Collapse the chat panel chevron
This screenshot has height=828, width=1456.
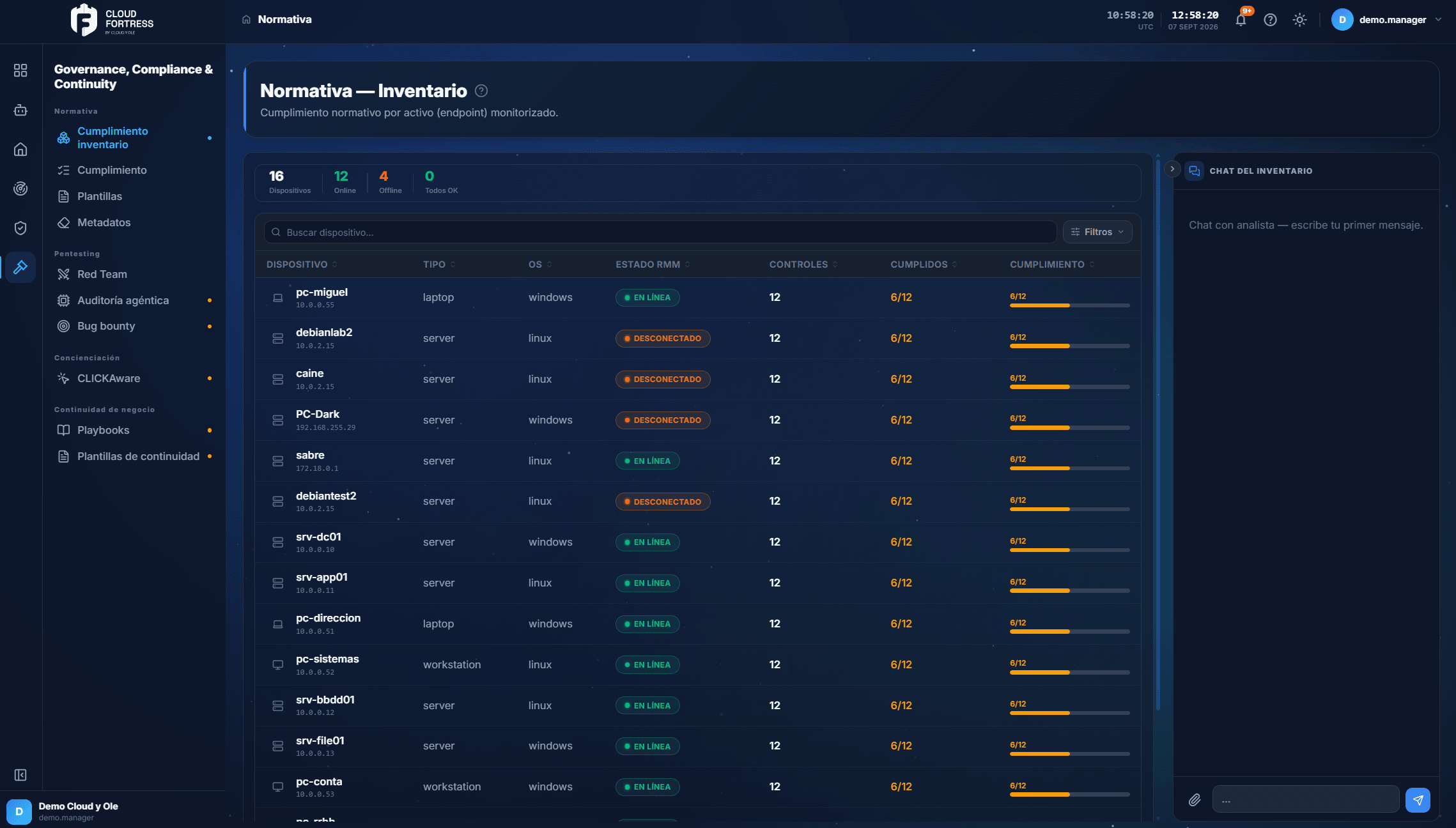coord(1172,169)
